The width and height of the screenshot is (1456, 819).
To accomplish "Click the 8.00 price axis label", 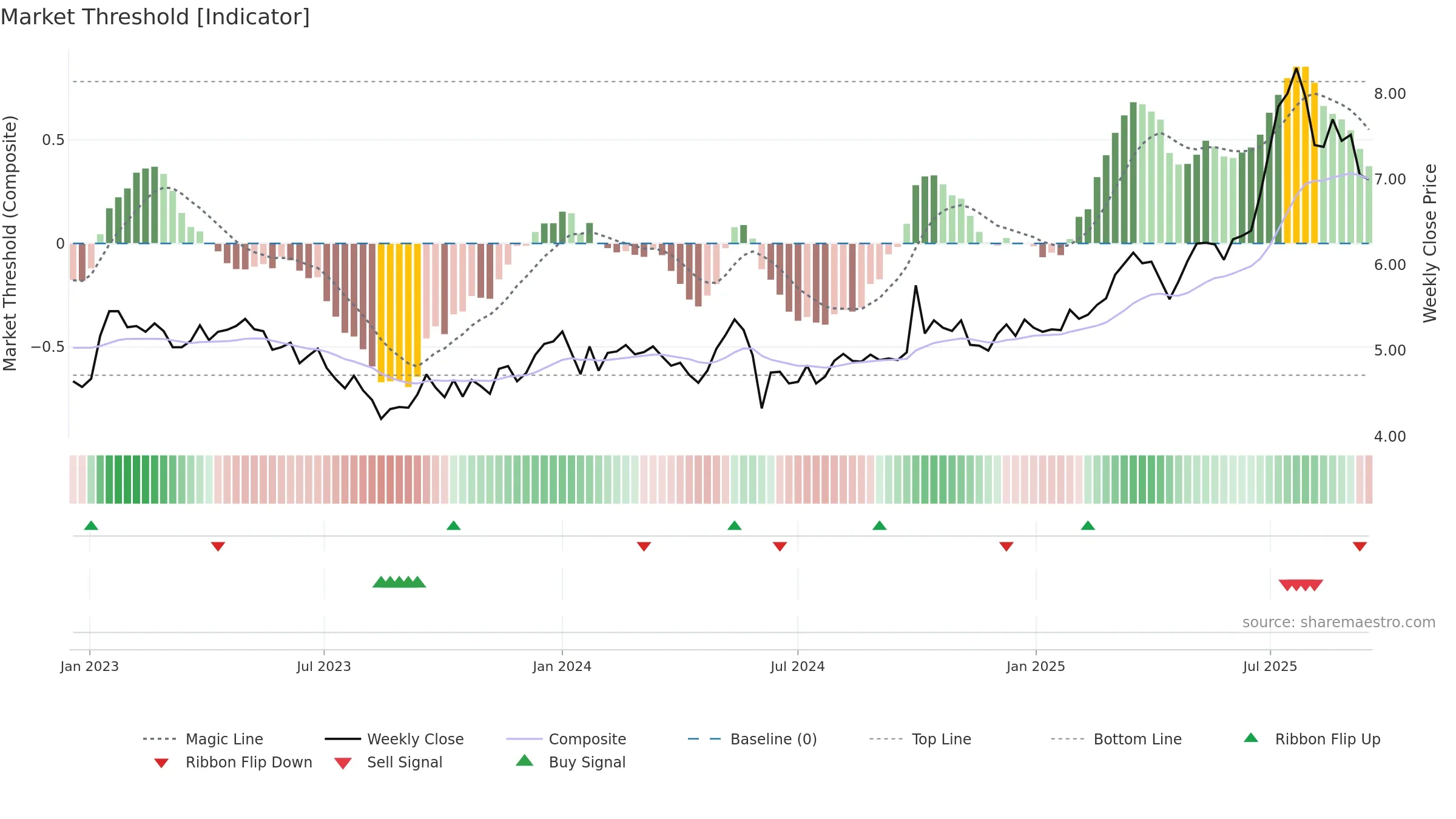I will [x=1390, y=94].
